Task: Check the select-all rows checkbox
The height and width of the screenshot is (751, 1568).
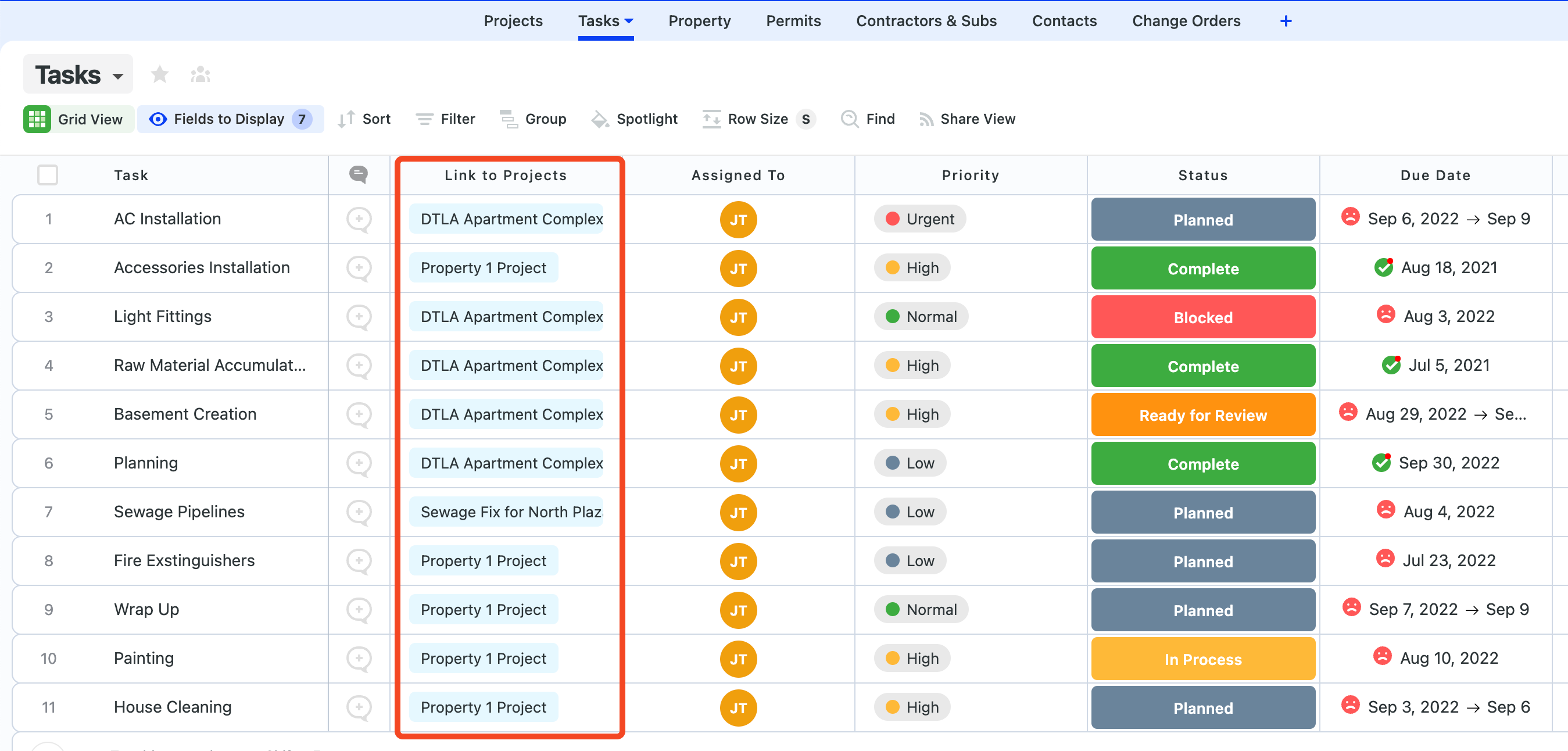Action: [x=48, y=174]
